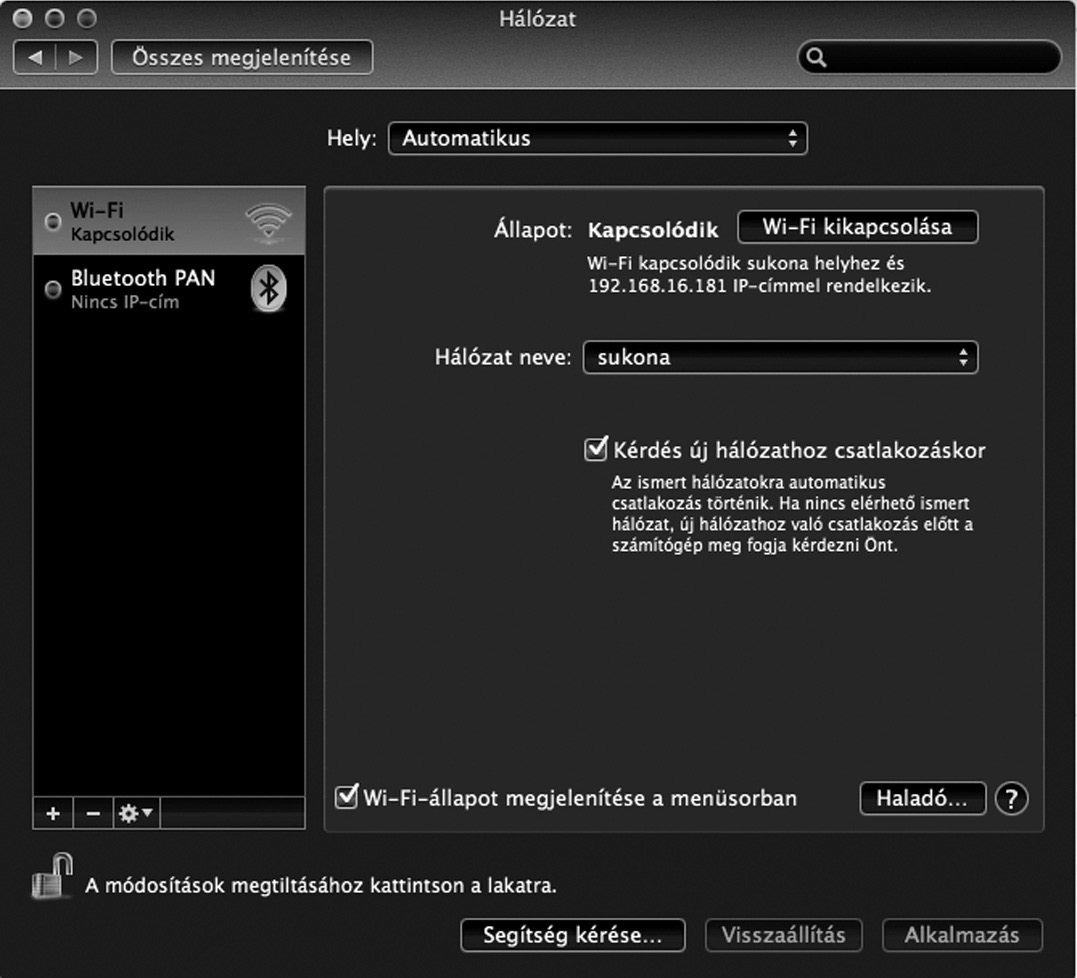This screenshot has width=1077, height=978.
Task: Open the gear action menu
Action: click(x=136, y=814)
